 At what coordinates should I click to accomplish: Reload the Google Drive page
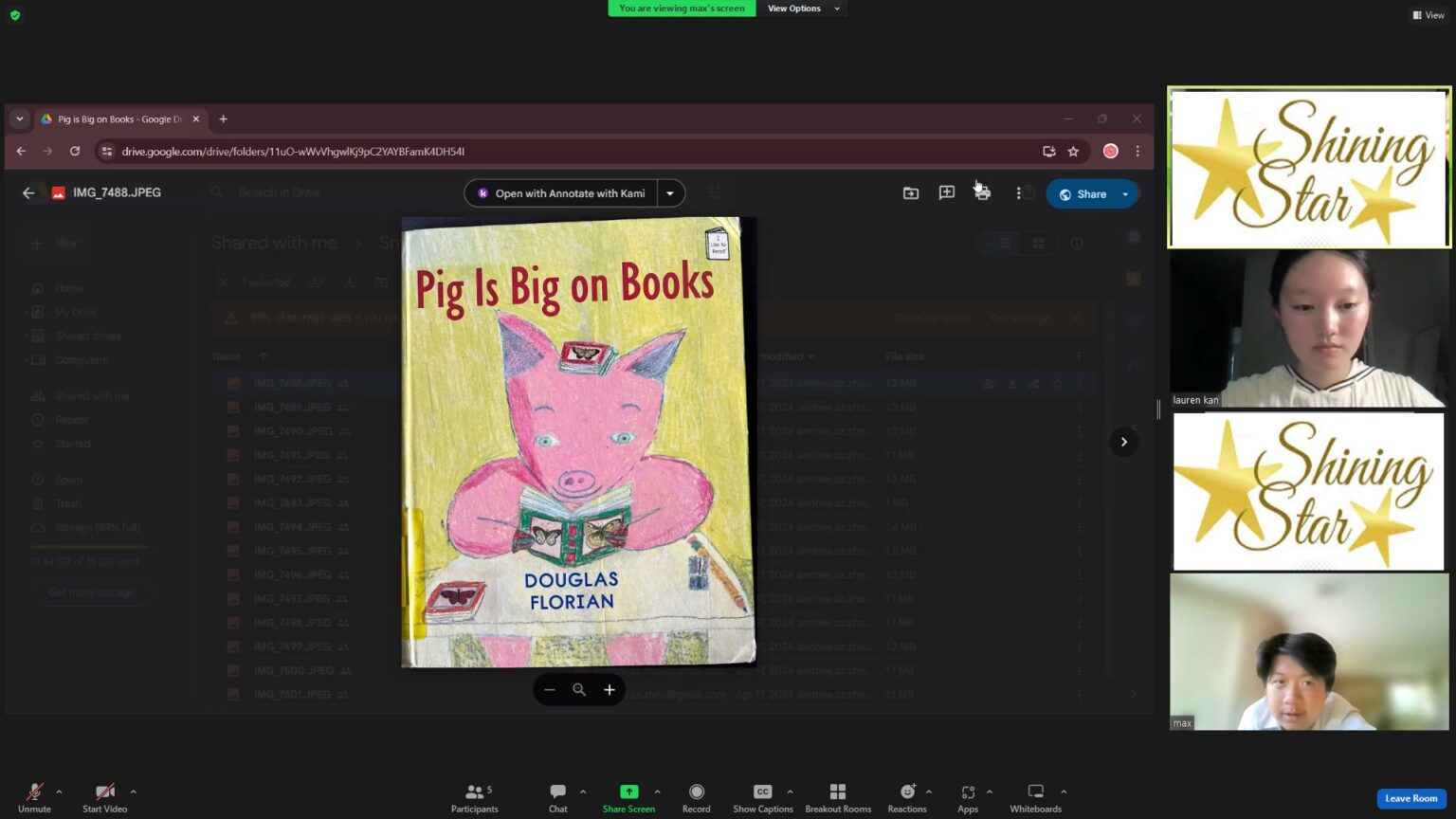point(75,152)
